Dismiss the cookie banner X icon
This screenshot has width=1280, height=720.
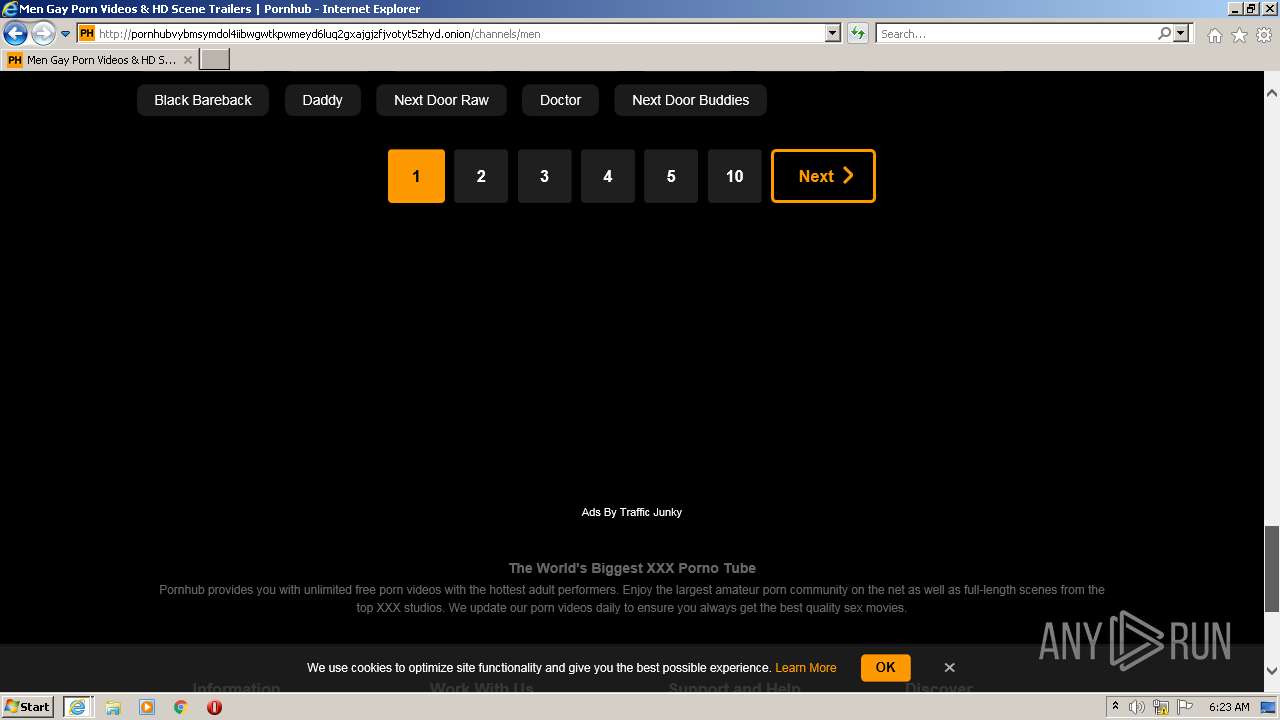pyautogui.click(x=950, y=667)
